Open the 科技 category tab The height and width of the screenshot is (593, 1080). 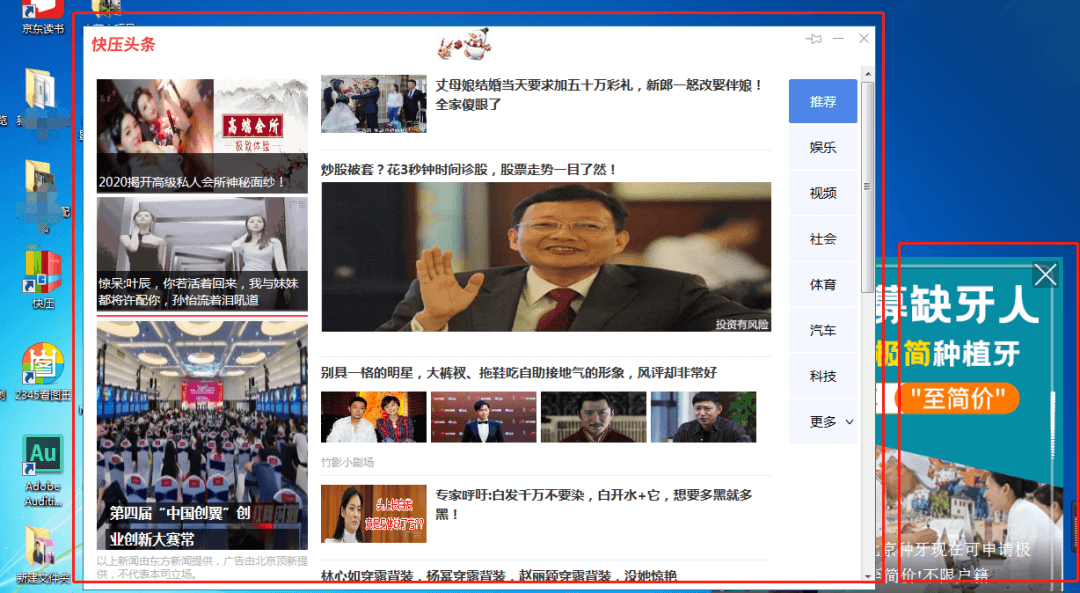coord(823,376)
